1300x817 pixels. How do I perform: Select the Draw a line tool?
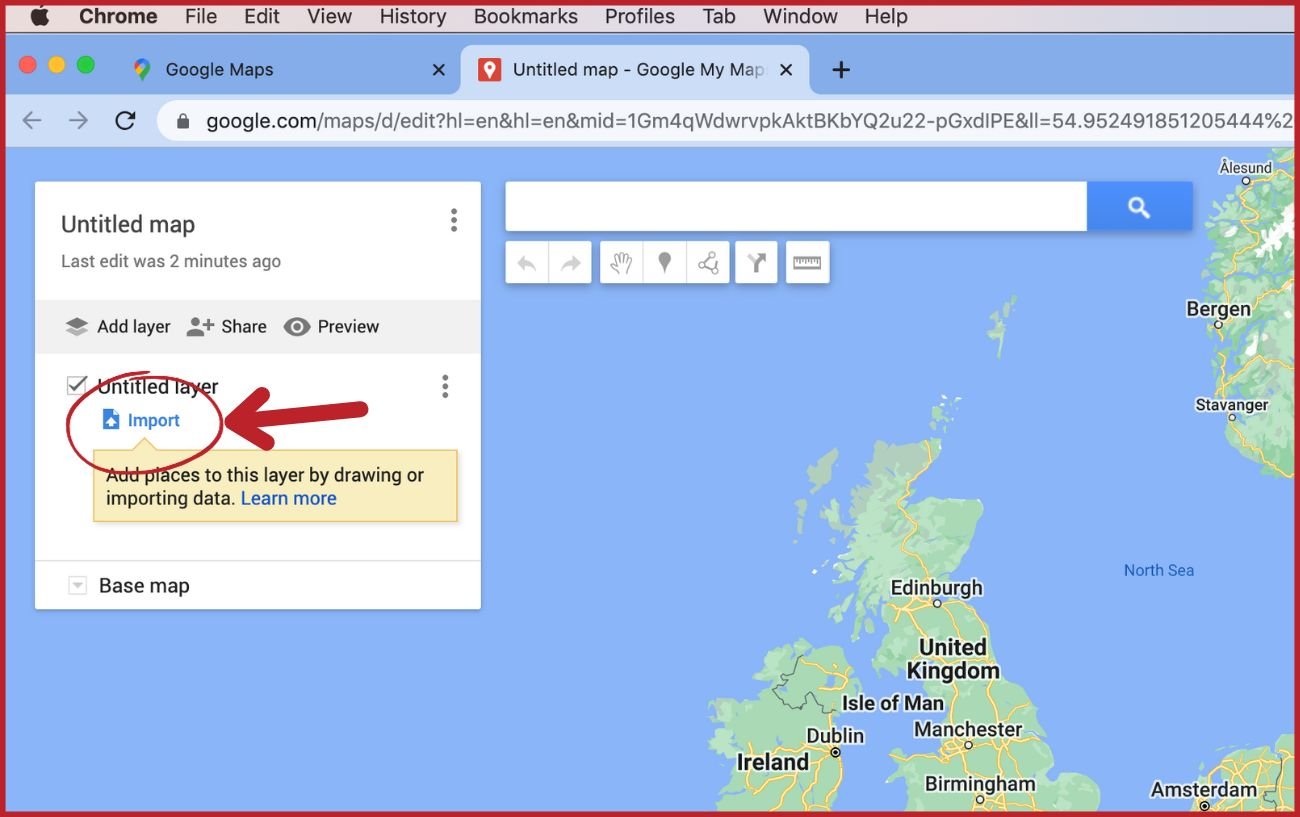(x=708, y=263)
